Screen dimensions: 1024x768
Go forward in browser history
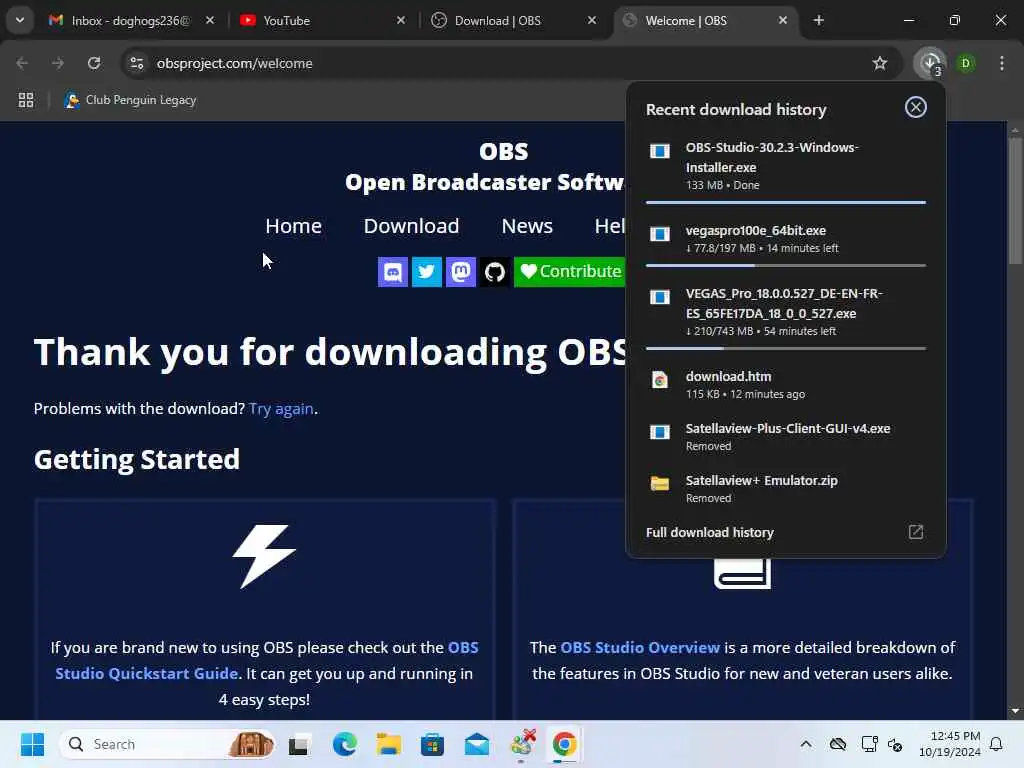coord(58,63)
